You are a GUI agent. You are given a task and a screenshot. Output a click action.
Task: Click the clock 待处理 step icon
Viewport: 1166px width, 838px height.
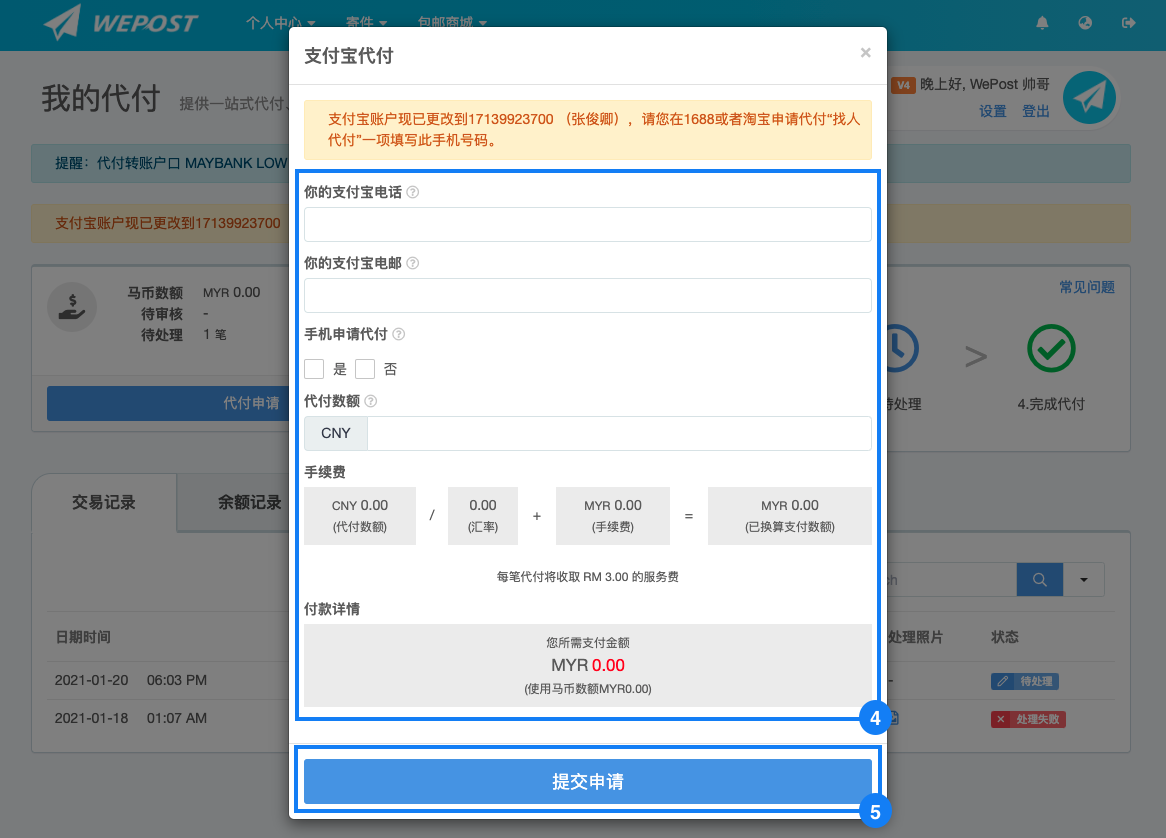pos(903,349)
